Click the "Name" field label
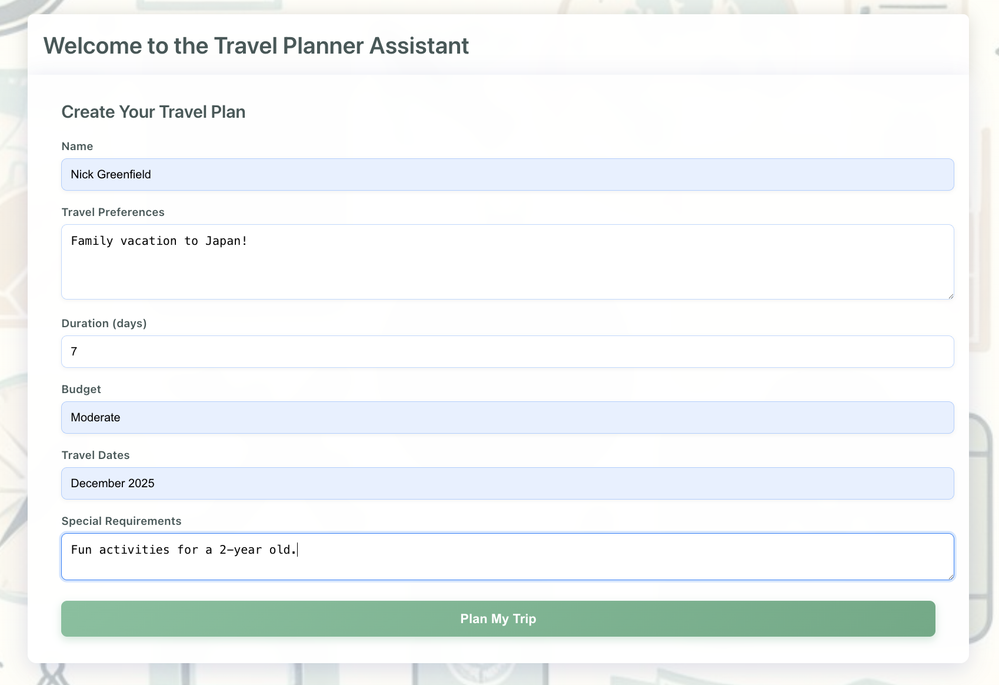Image resolution: width=999 pixels, height=685 pixels. tap(77, 147)
